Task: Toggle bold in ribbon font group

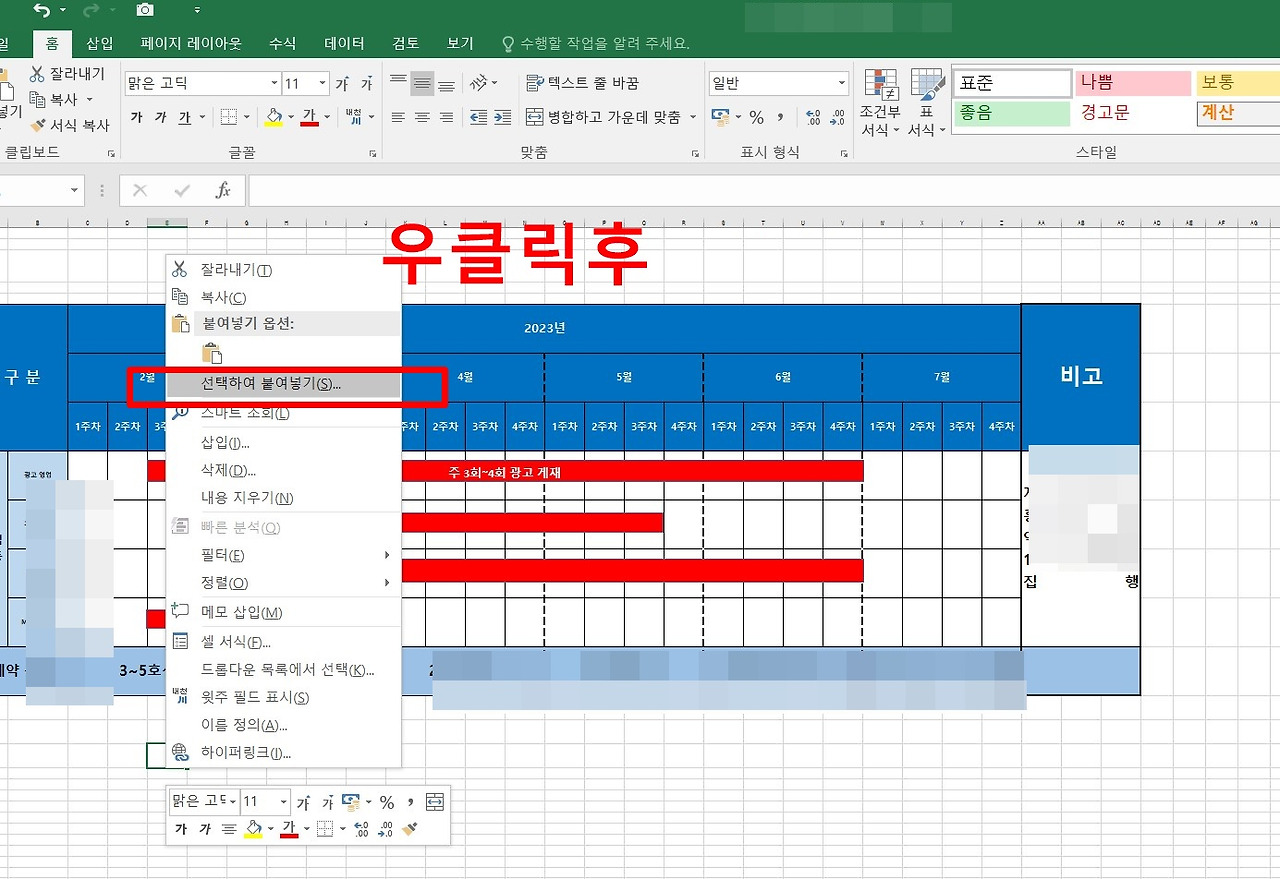Action: point(136,117)
